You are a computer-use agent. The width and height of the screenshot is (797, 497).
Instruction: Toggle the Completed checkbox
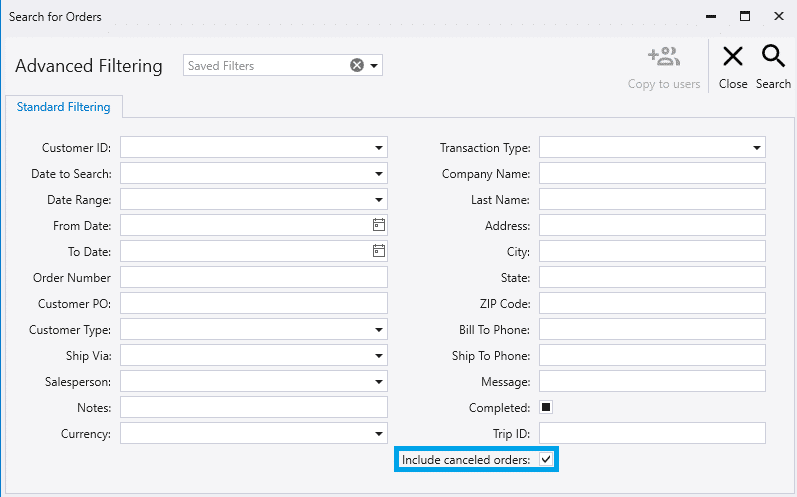tap(546, 407)
